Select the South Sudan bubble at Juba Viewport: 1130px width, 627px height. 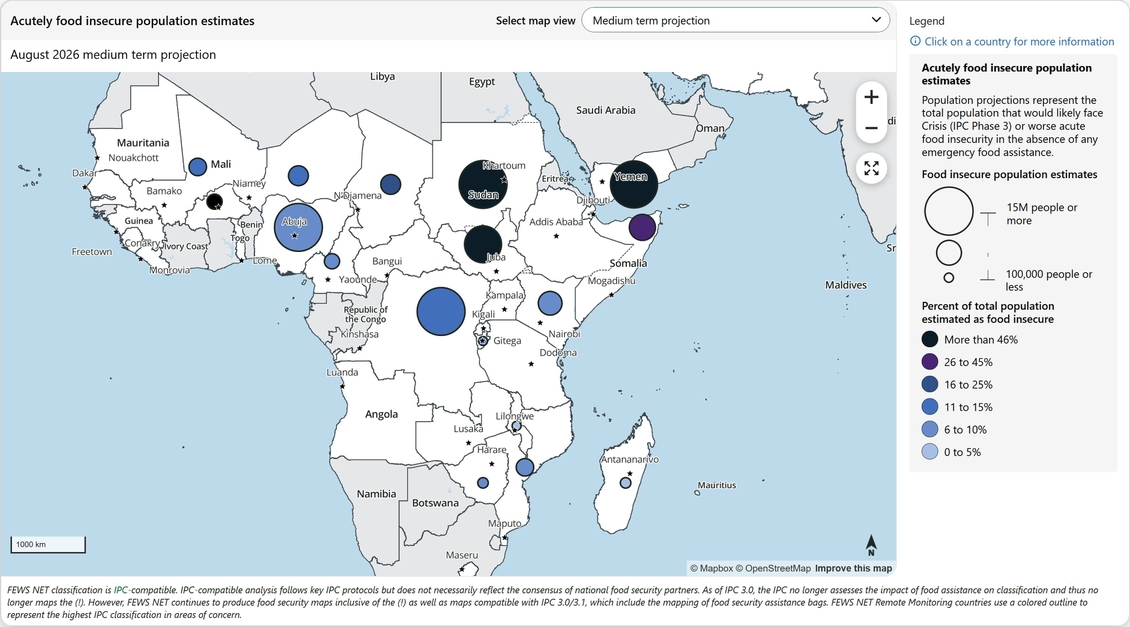[x=483, y=244]
